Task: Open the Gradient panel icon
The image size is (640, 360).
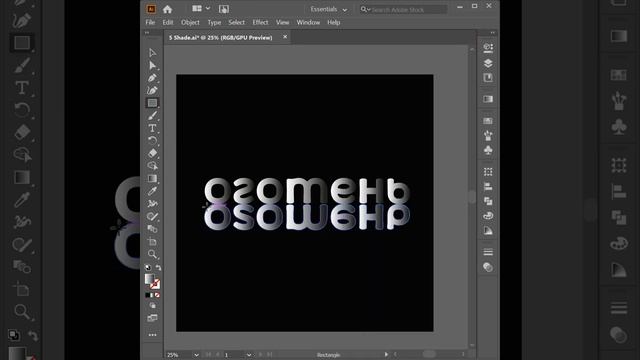Action: coord(488,99)
